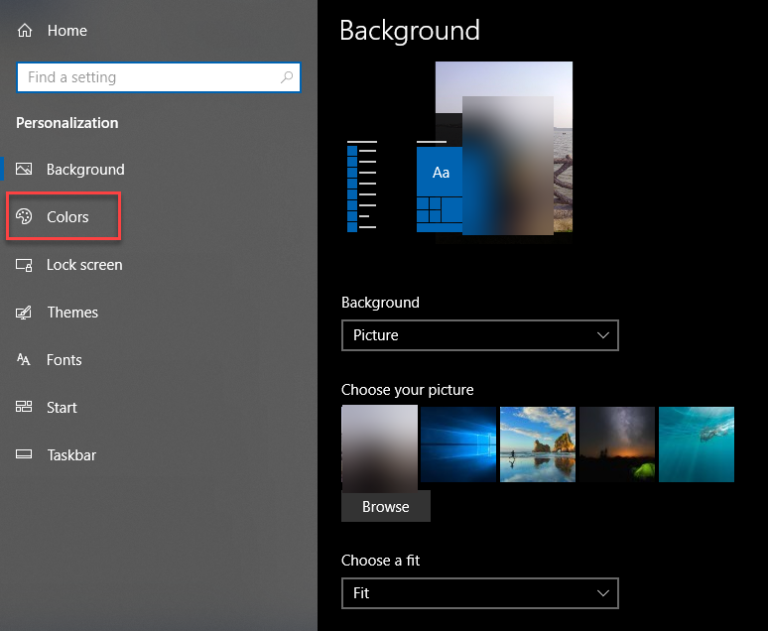Viewport: 768px width, 631px height.
Task: Click the Background picture icon in sidebar
Action: point(24,169)
